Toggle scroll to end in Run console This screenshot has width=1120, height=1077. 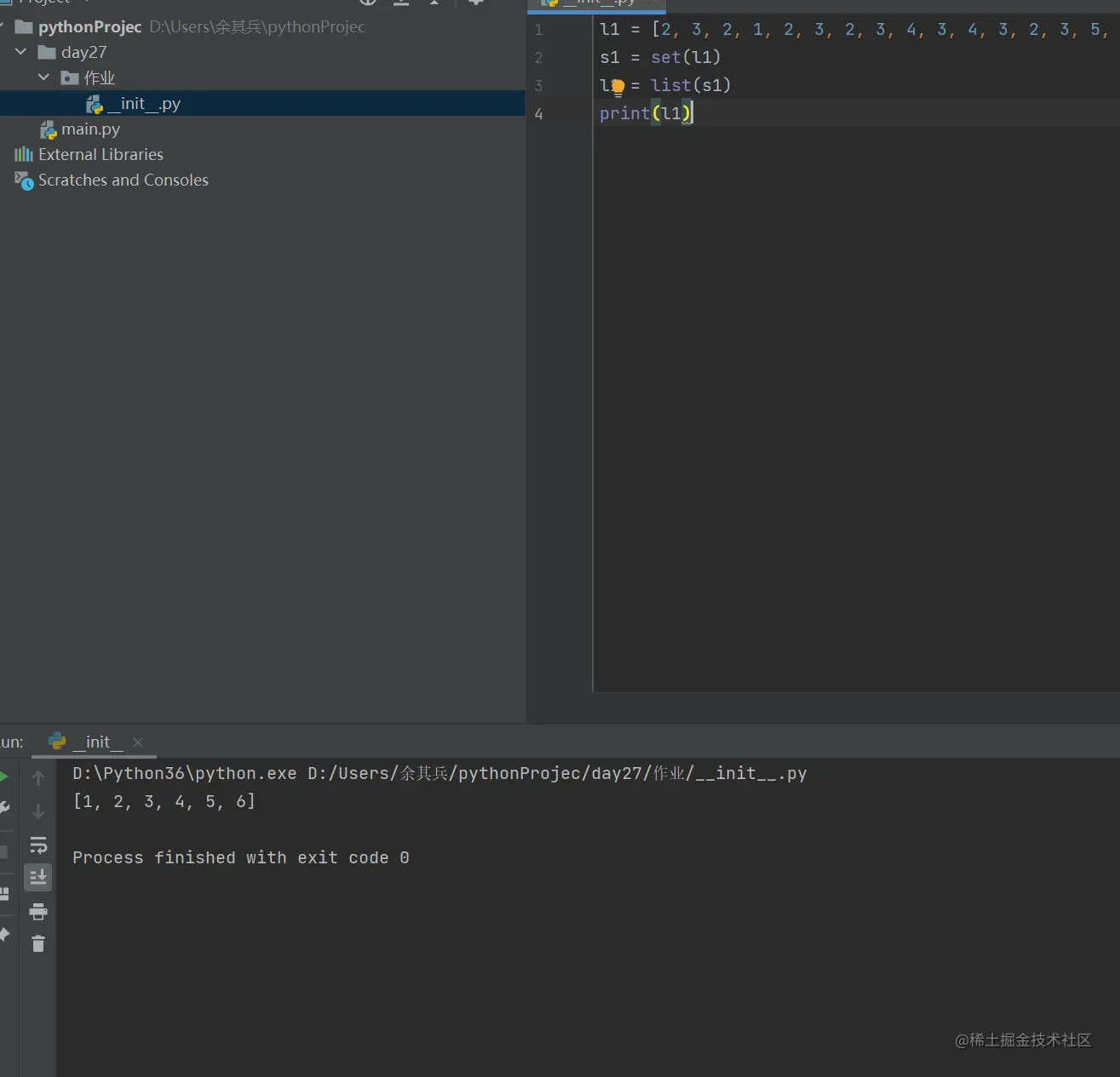pos(38,877)
